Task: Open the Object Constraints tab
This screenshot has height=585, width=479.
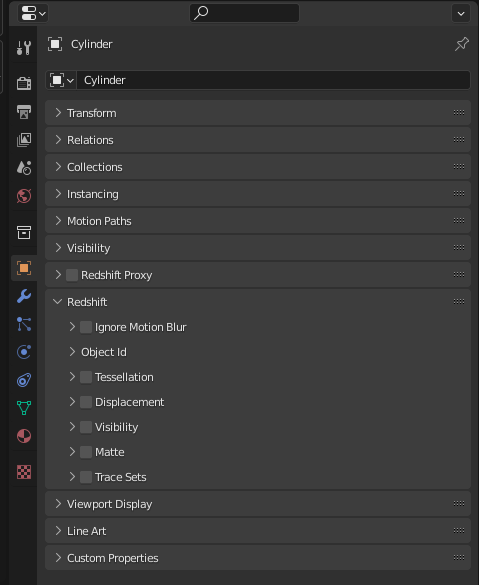Action: click(x=24, y=380)
